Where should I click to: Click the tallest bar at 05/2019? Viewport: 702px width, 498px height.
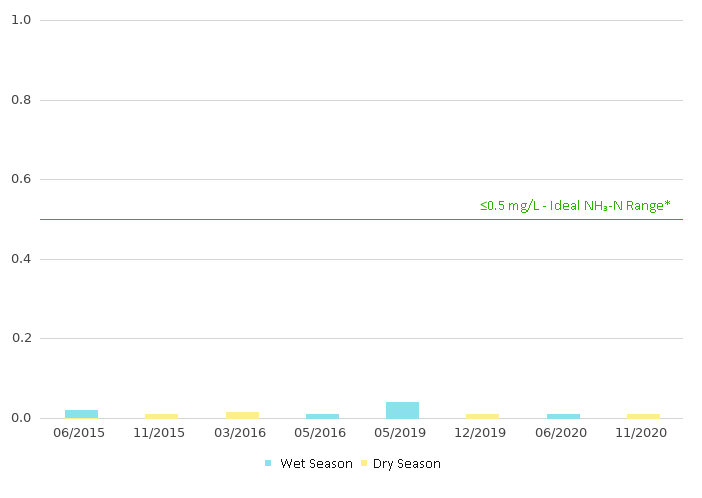coord(402,410)
